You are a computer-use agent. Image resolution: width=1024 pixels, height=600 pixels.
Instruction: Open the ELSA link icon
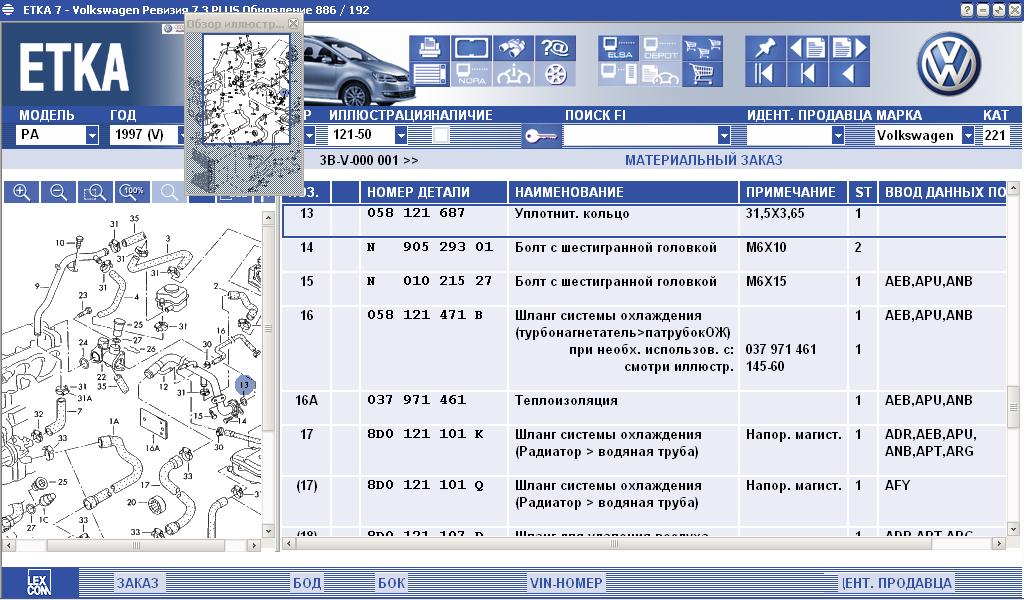618,48
